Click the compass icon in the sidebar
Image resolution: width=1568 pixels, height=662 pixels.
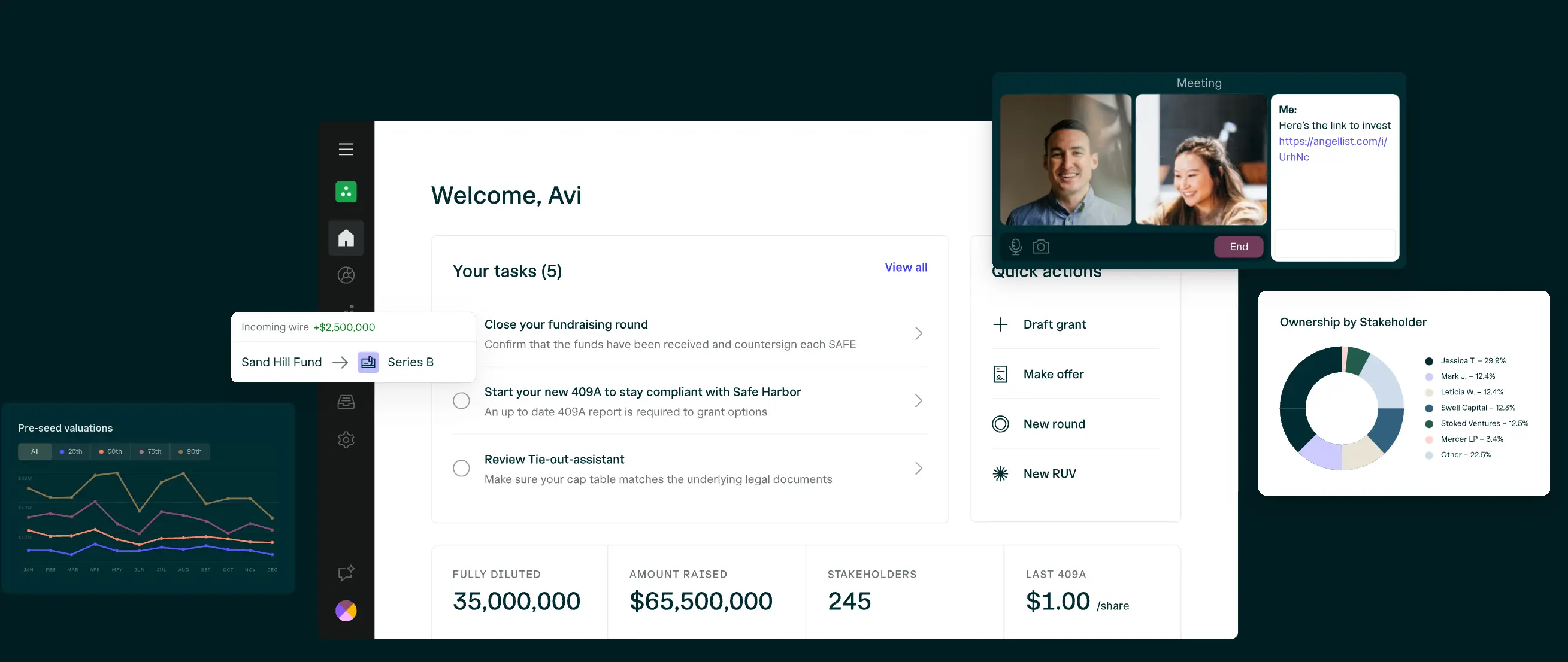(346, 275)
